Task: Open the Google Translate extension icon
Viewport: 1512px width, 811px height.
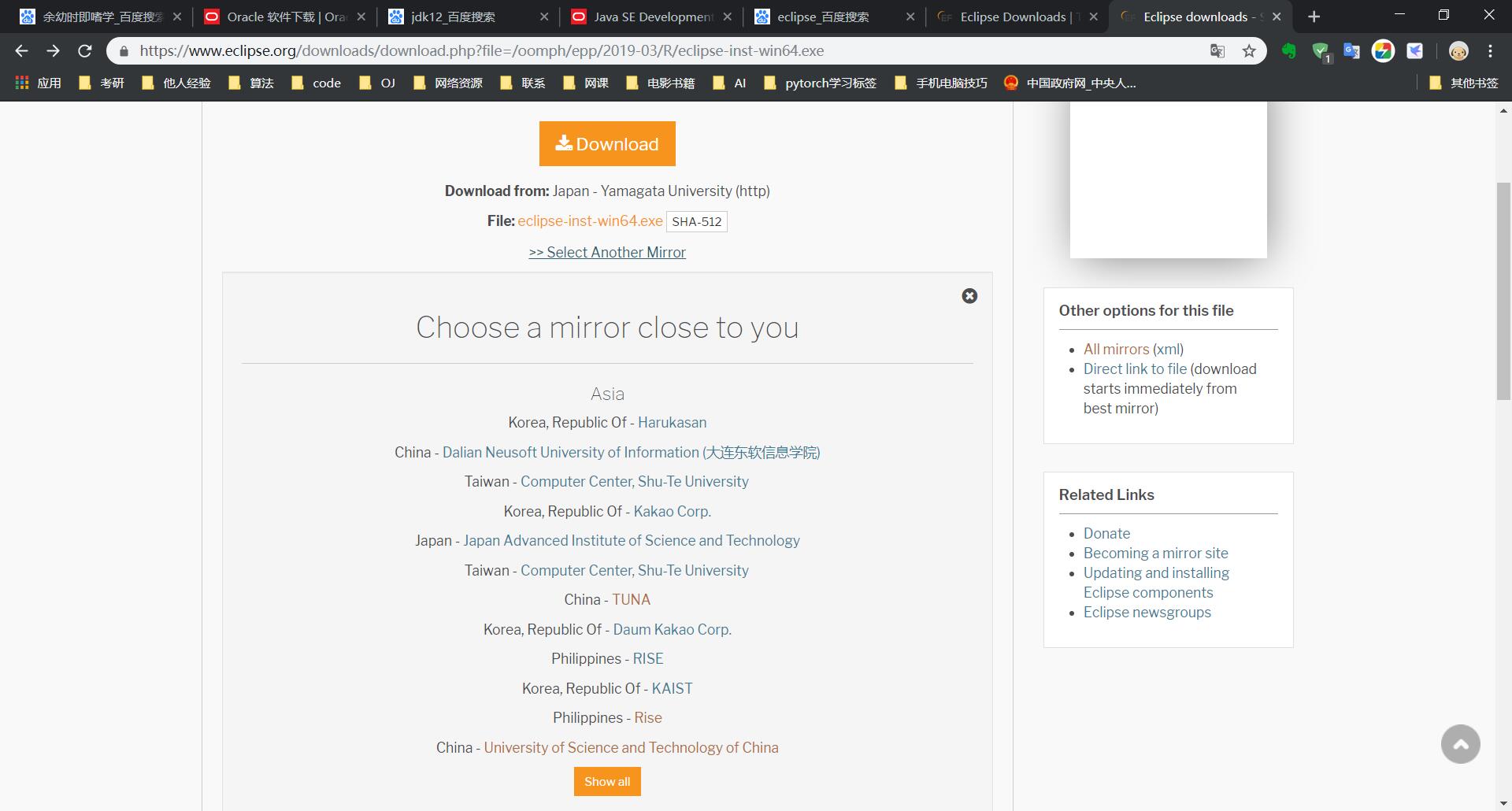Action: 1351,51
